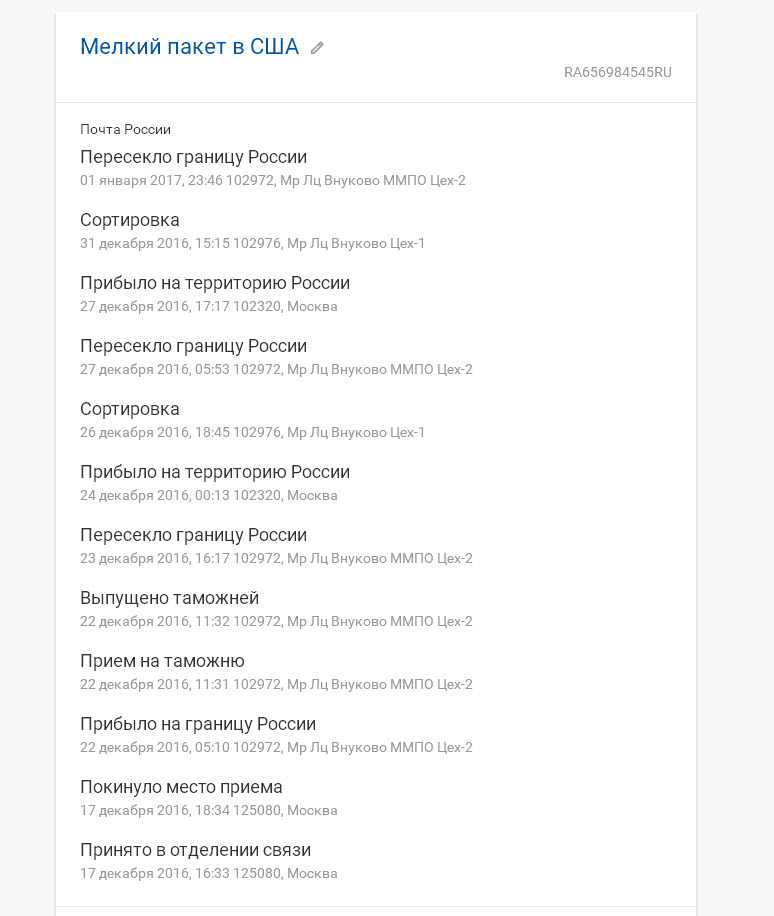The width and height of the screenshot is (774, 916).
Task: Click "Прибыло на территорию России" heading from 24 декабря
Action: [215, 472]
